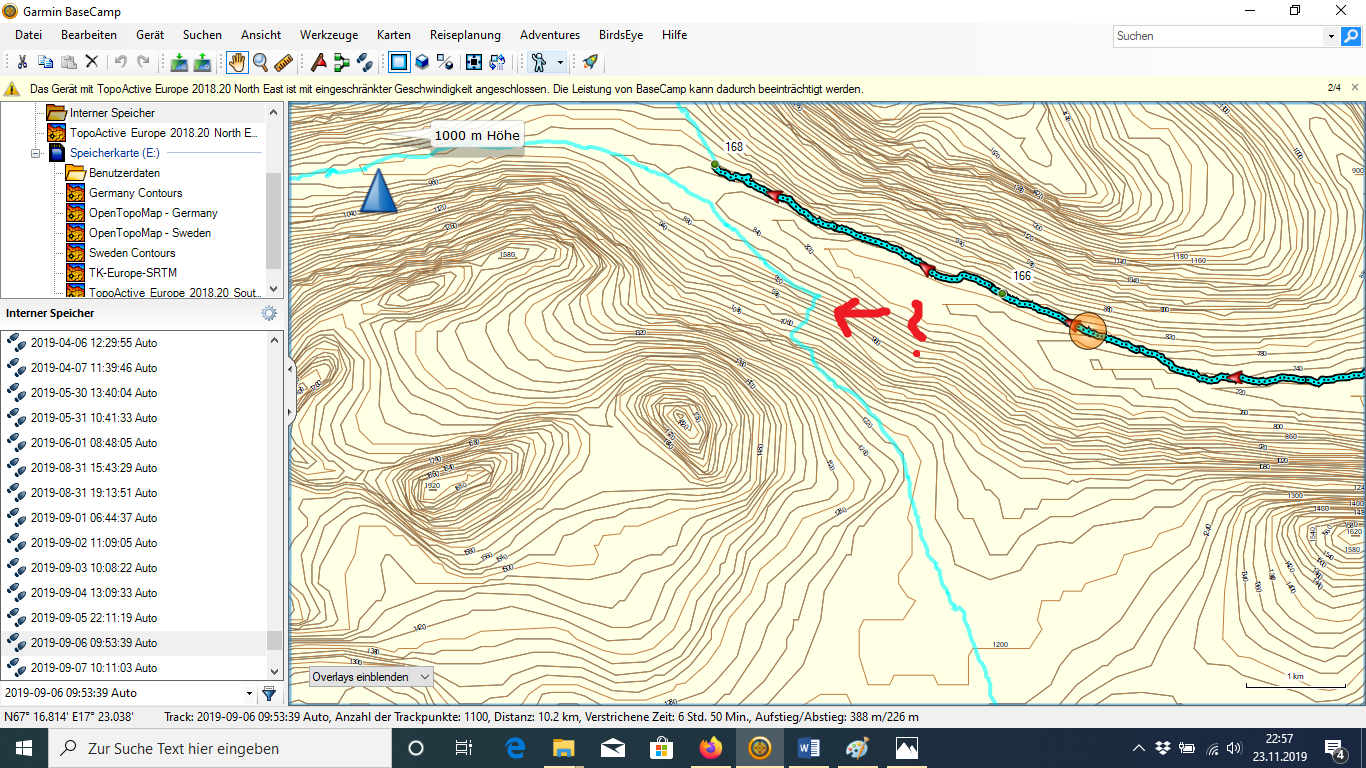This screenshot has height=768, width=1366.
Task: Click the Delete X toolbar icon
Action: pos(91,62)
